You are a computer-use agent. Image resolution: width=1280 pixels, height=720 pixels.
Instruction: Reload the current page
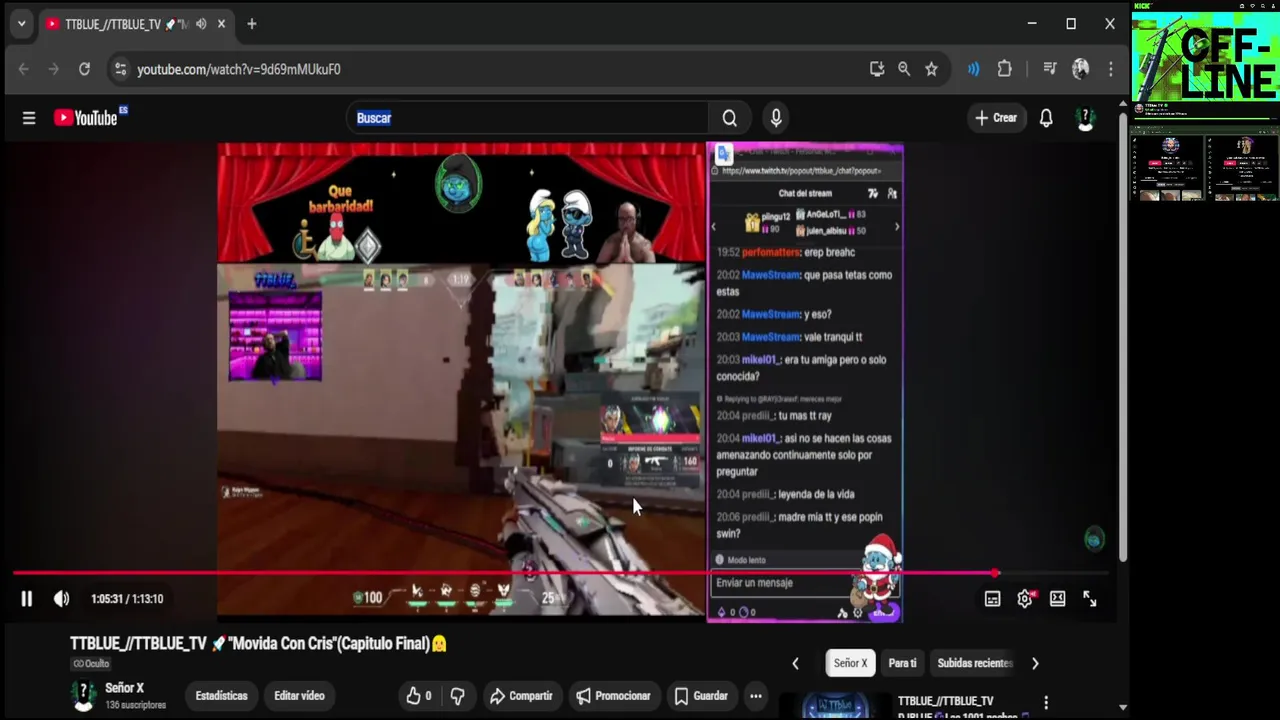(x=85, y=69)
